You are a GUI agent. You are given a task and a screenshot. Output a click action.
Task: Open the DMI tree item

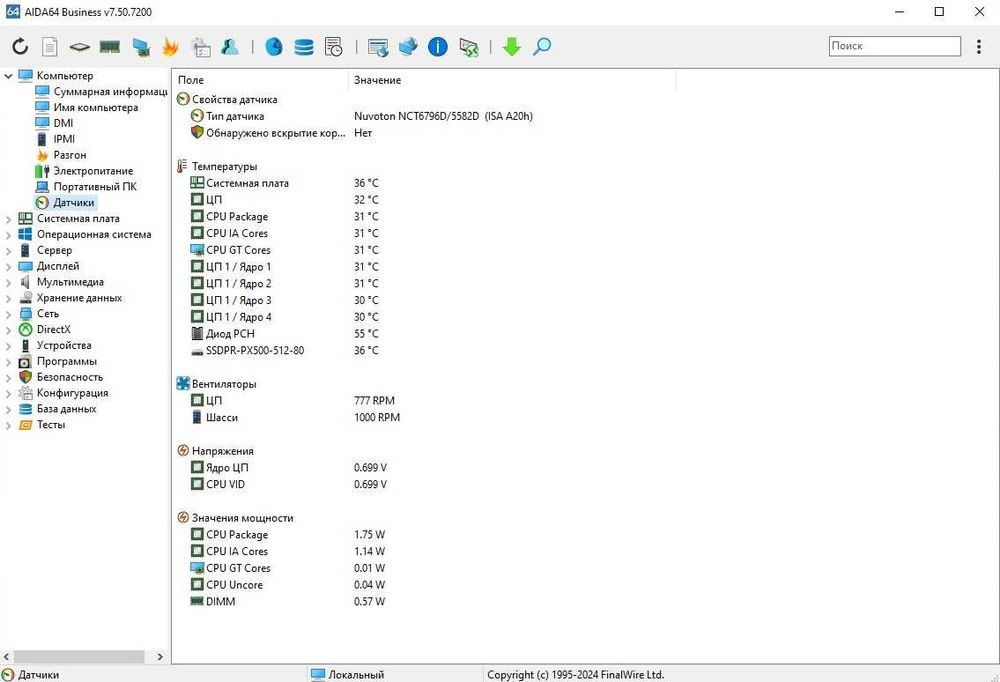pyautogui.click(x=63, y=123)
